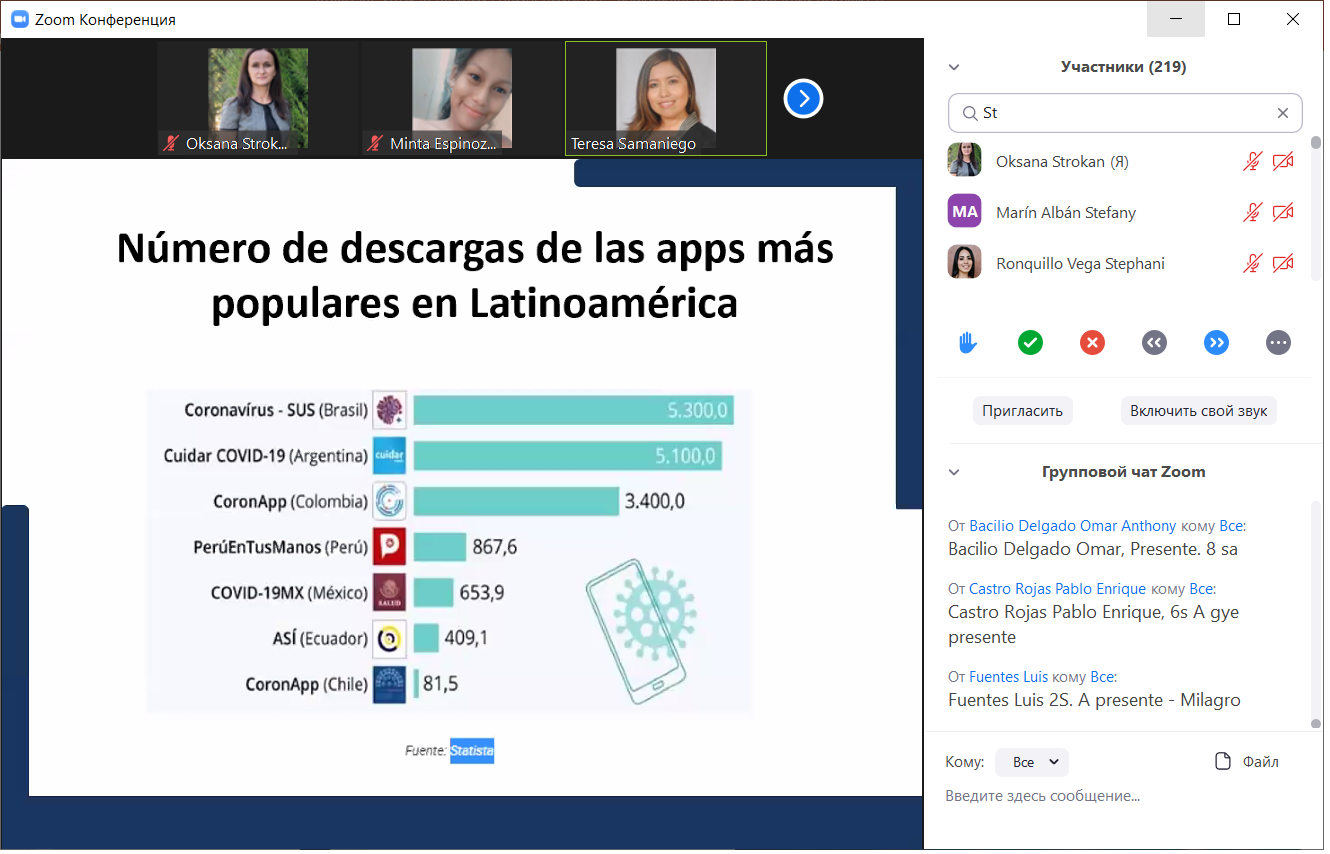The width and height of the screenshot is (1330, 854).
Task: Maximize the Zoom window
Action: tap(1234, 19)
